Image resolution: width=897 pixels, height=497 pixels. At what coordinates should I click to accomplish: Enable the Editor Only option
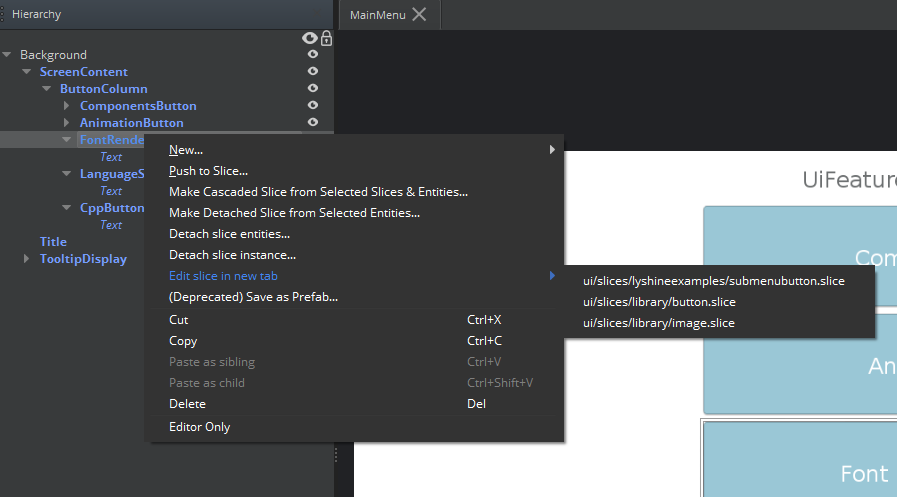point(199,427)
